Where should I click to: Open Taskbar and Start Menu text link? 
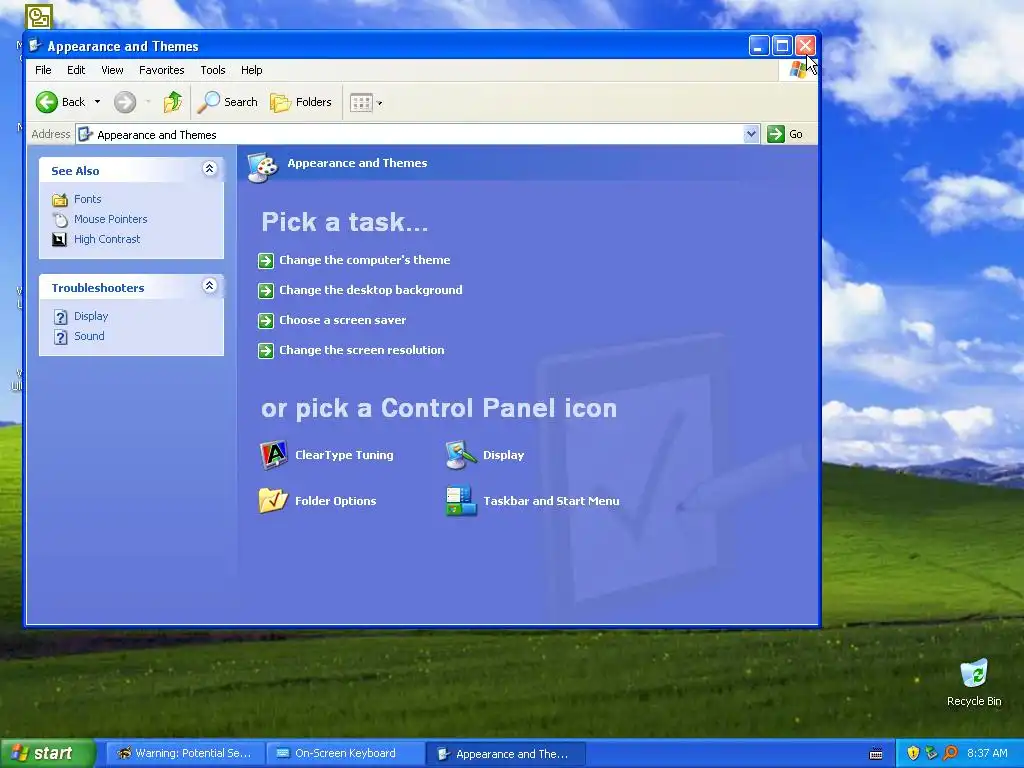coord(551,501)
